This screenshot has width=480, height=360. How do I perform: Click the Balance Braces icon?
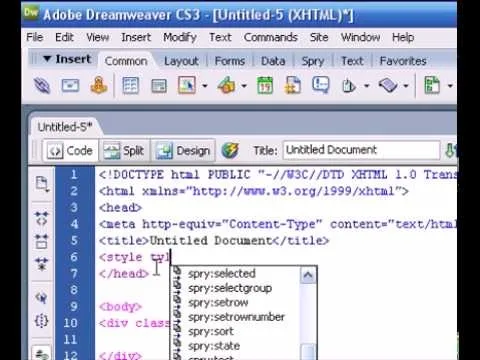pos(42,321)
